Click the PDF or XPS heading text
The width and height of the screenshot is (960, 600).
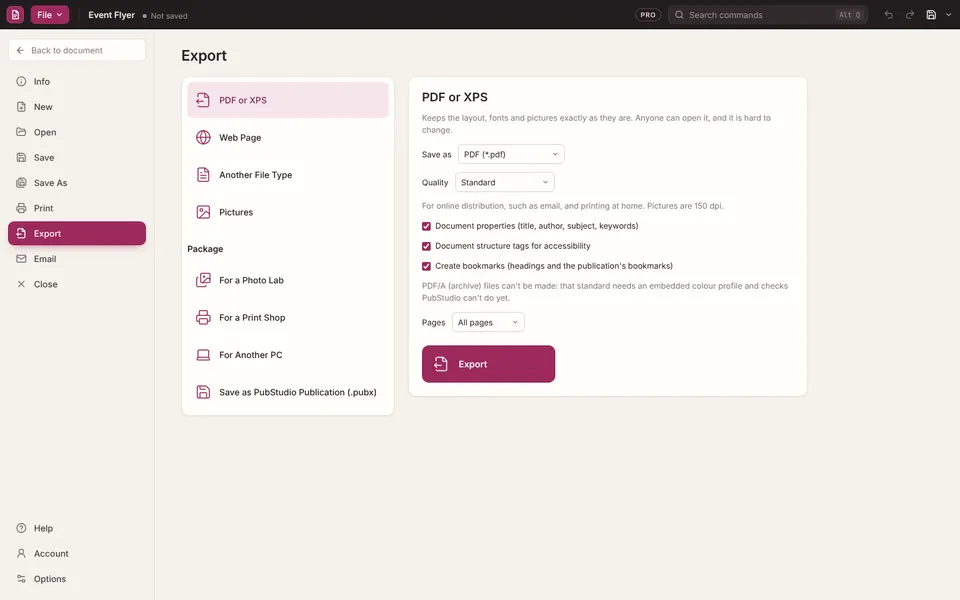point(455,97)
